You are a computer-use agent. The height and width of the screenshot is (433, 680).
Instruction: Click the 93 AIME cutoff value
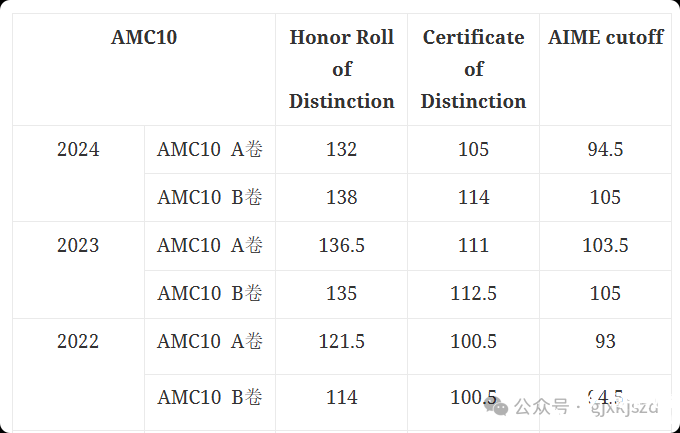point(605,341)
